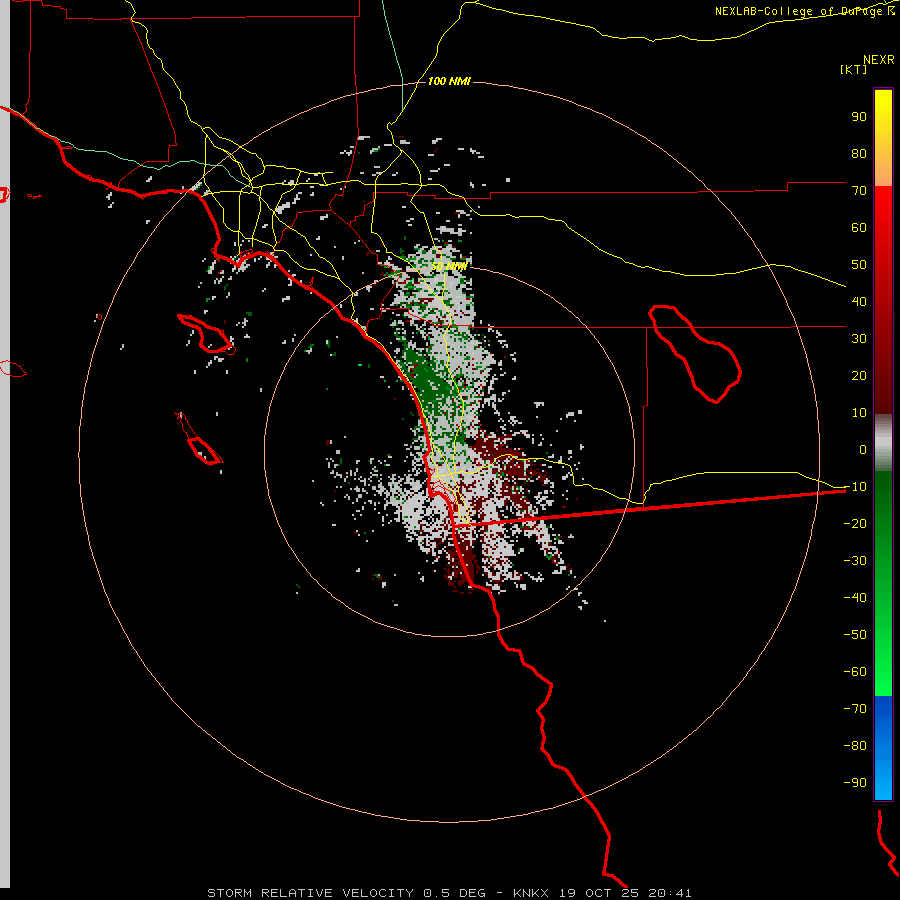Image resolution: width=900 pixels, height=900 pixels.
Task: Click the KNKX radar site identifier
Action: click(531, 893)
